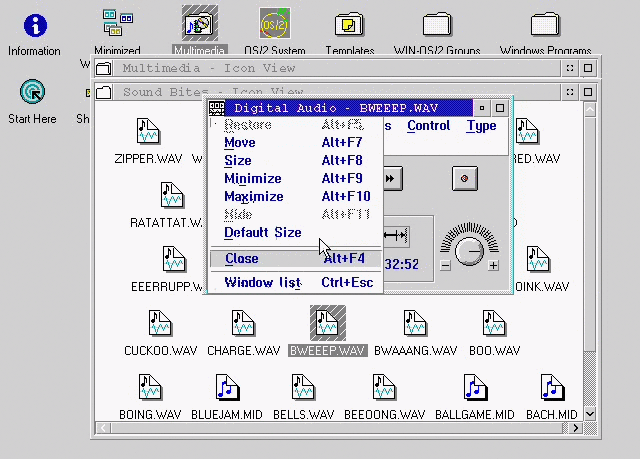This screenshot has width=640, height=459.
Task: Choose Close Alt+F4 from the system menu
Action: click(296, 259)
